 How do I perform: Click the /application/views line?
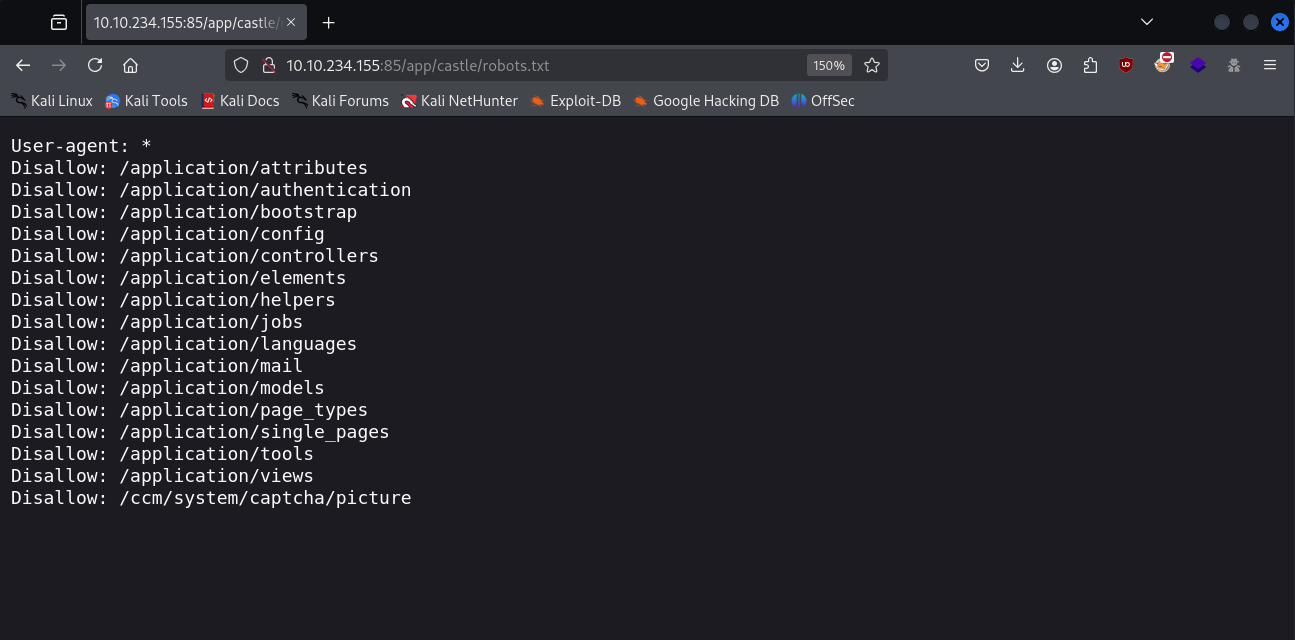(x=162, y=476)
